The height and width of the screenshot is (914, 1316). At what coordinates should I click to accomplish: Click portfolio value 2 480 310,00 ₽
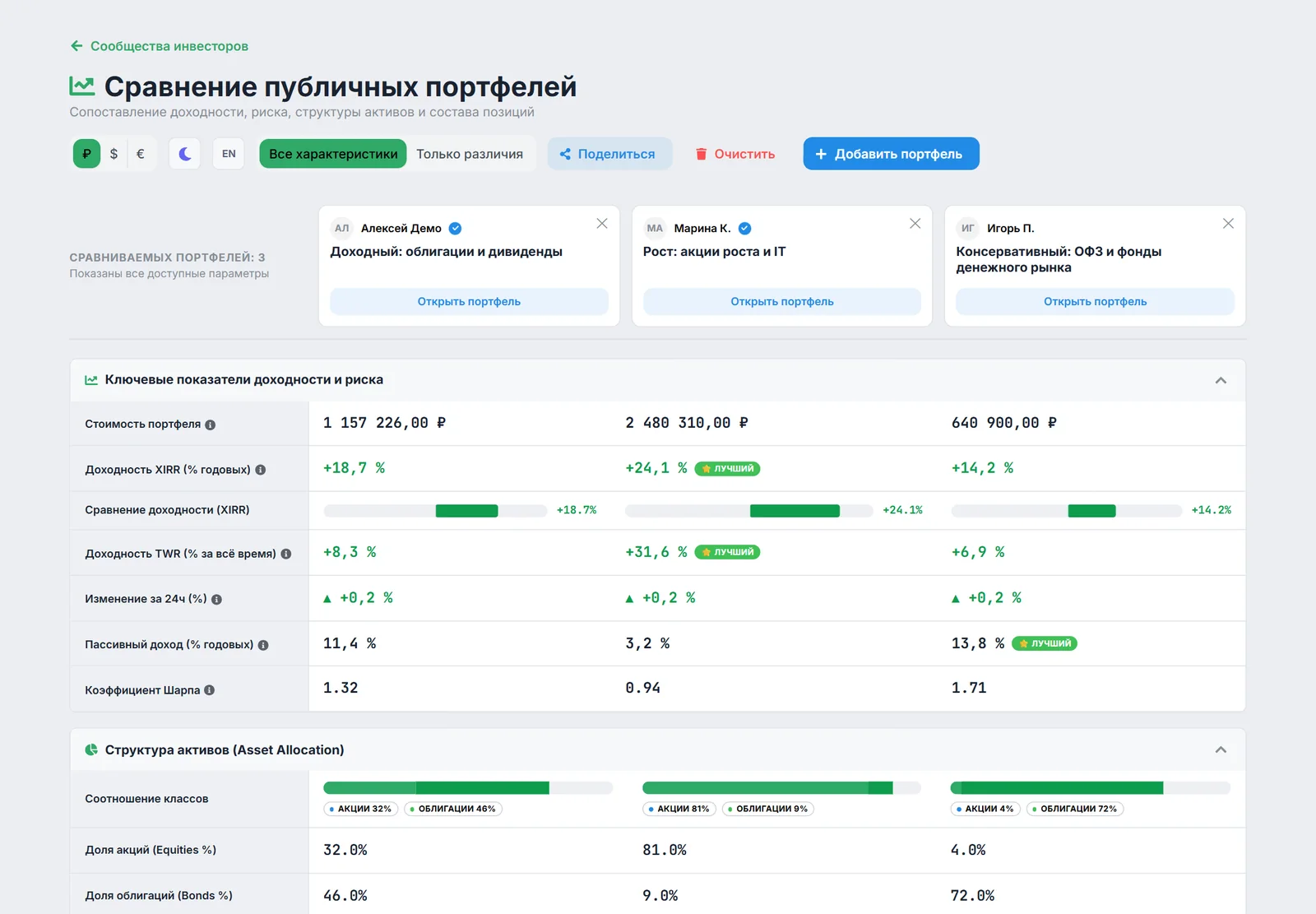coord(687,423)
